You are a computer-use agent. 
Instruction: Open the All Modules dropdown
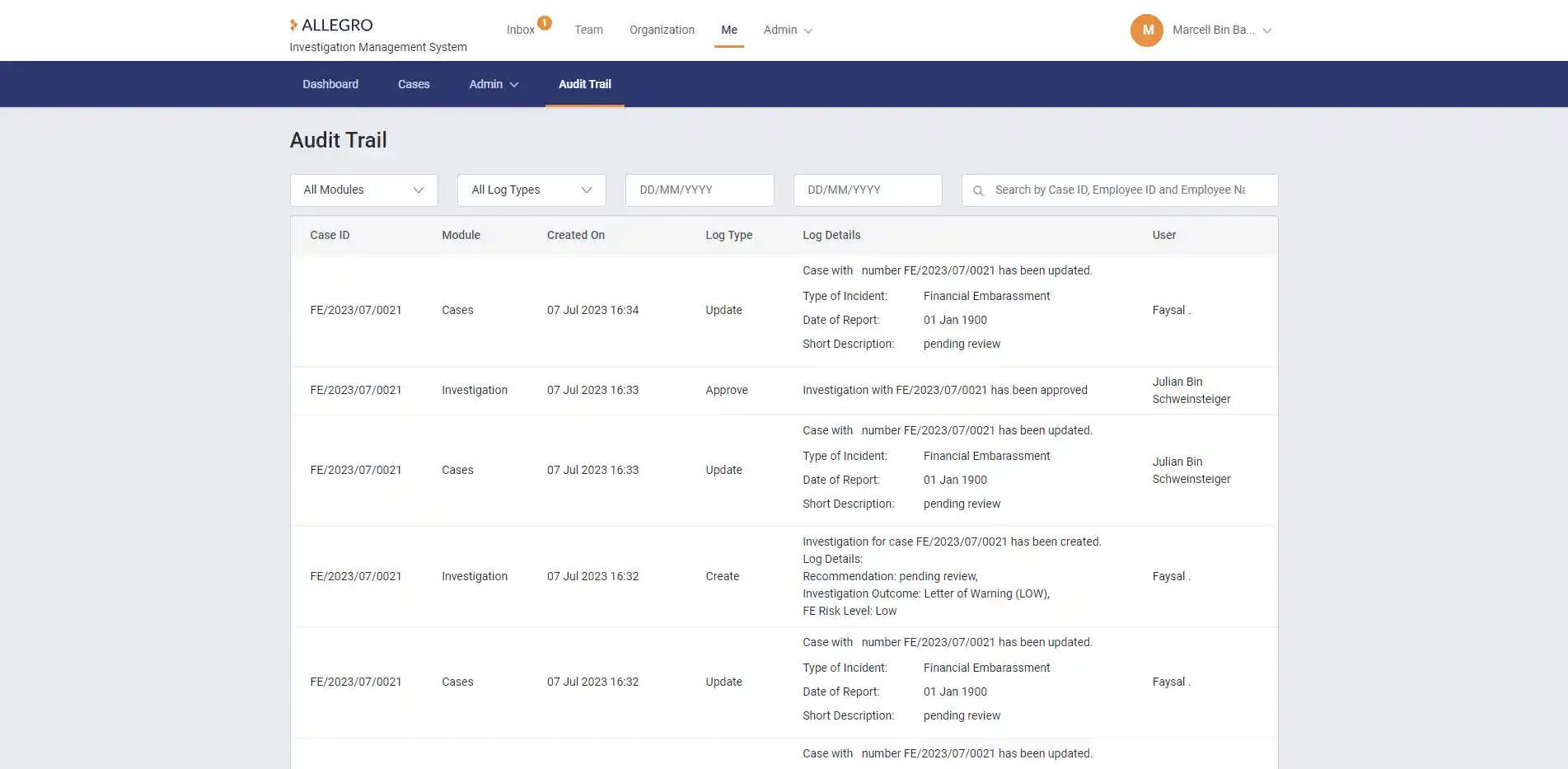363,190
